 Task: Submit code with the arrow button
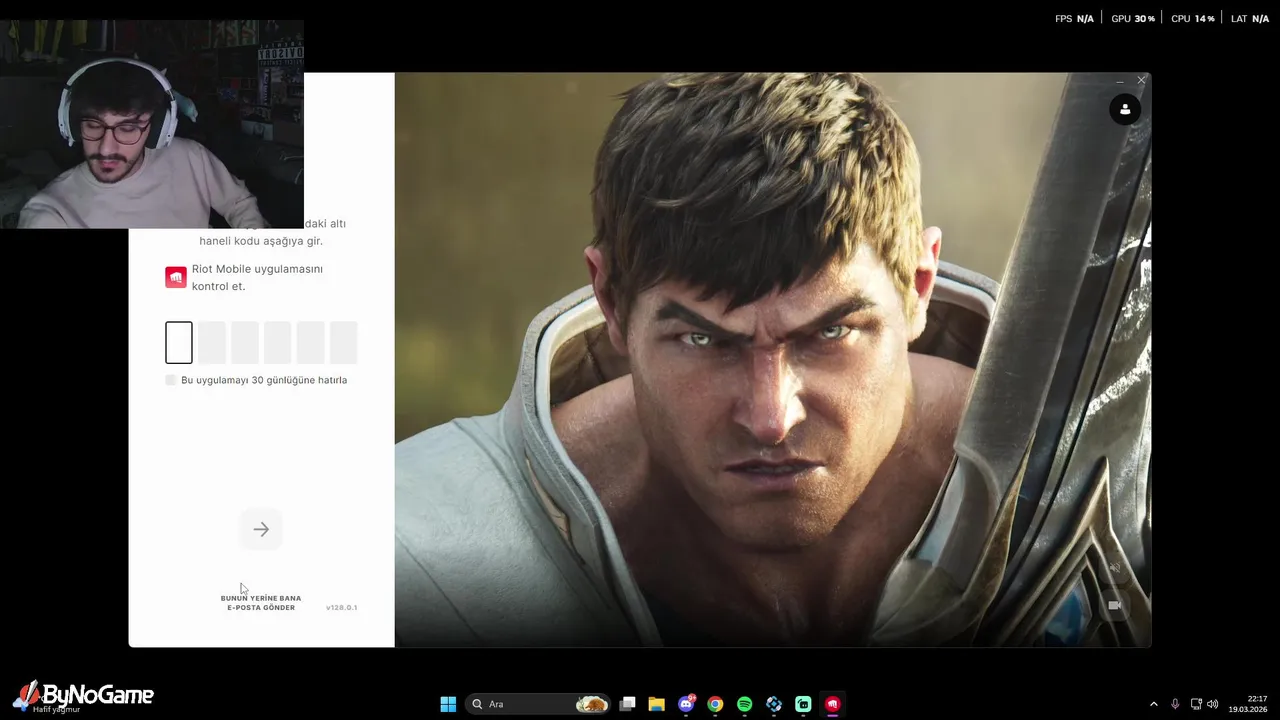click(x=261, y=529)
